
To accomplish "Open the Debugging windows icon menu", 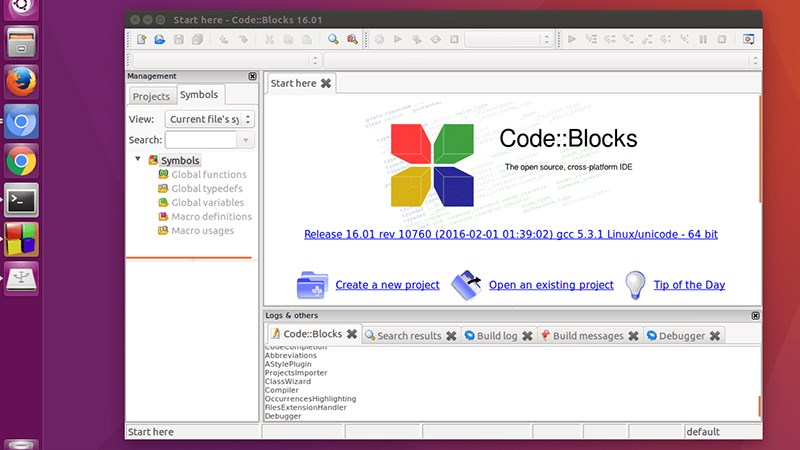I will pyautogui.click(x=748, y=39).
